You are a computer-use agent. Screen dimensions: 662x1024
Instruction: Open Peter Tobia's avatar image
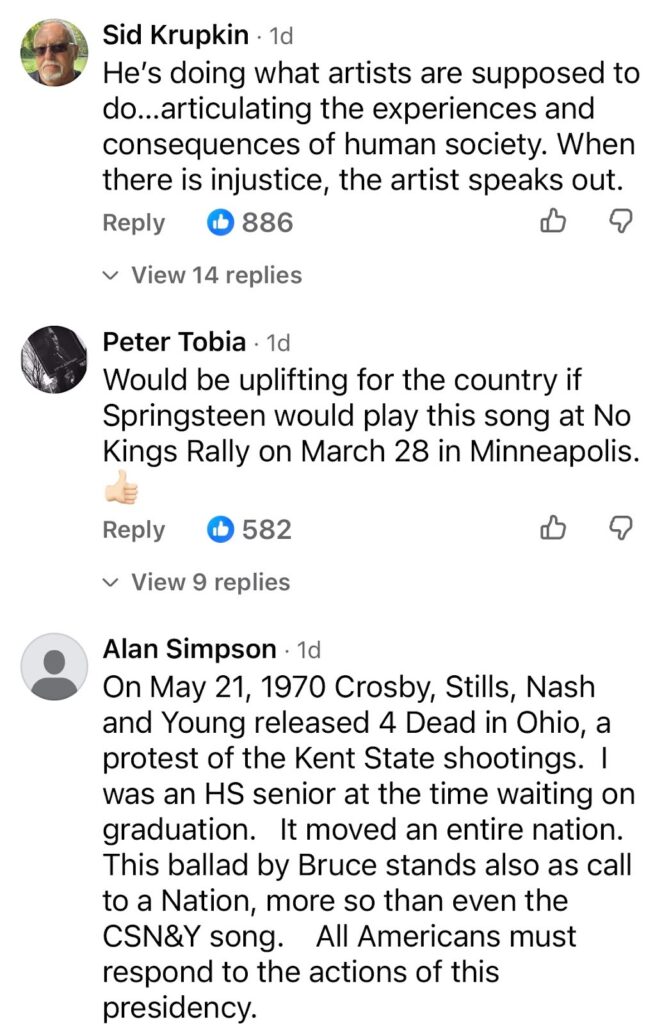(x=54, y=359)
